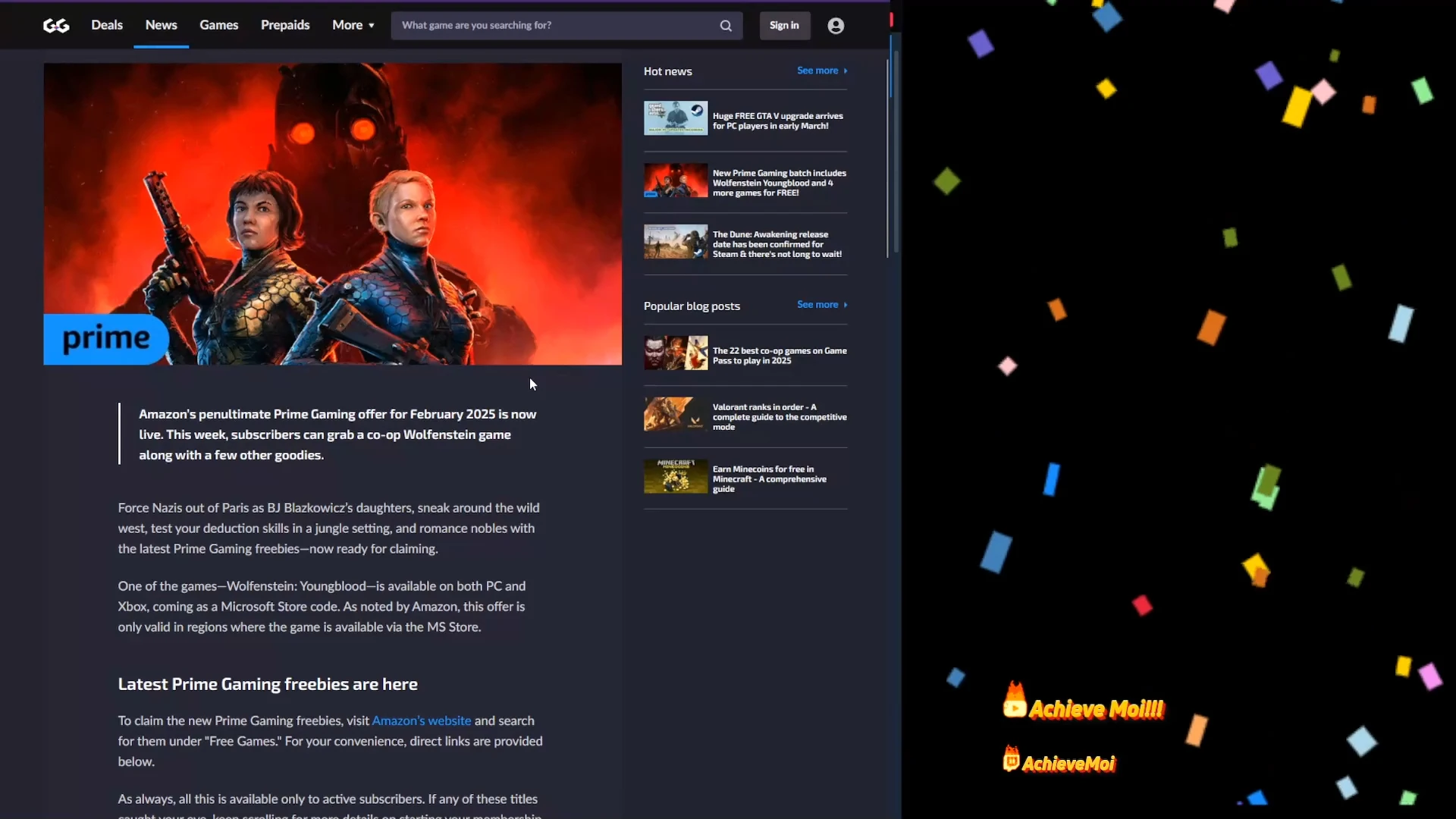Viewport: 1456px width, 819px height.
Task: Click the Wolfenstein Youngblood hero image
Action: point(332,214)
